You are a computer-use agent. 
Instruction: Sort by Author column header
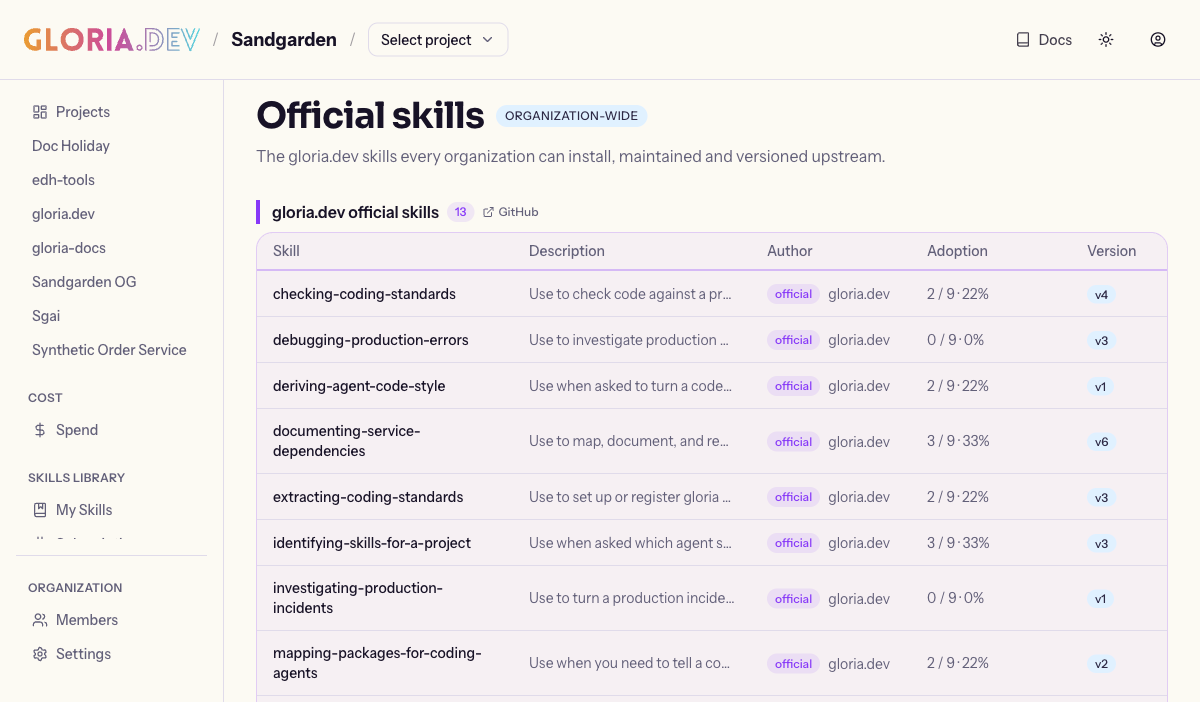[789, 251]
